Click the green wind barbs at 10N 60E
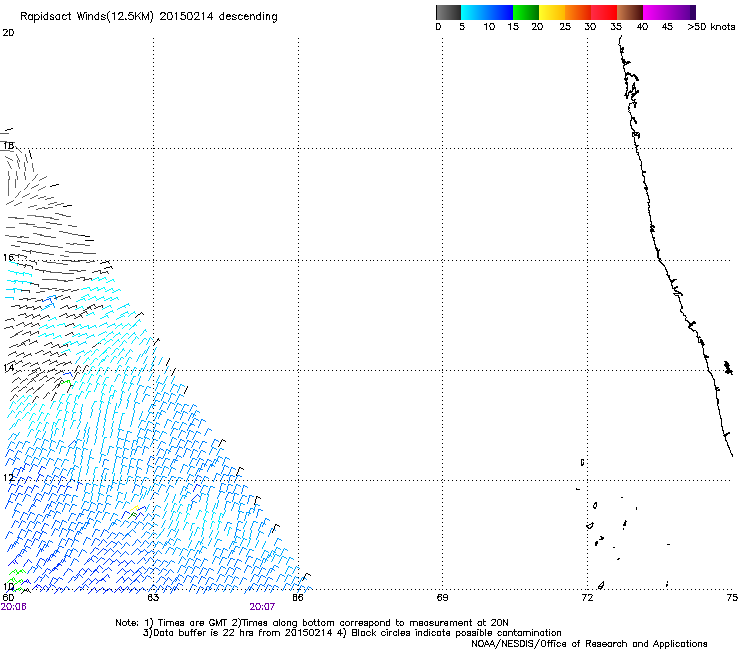 click(16, 580)
